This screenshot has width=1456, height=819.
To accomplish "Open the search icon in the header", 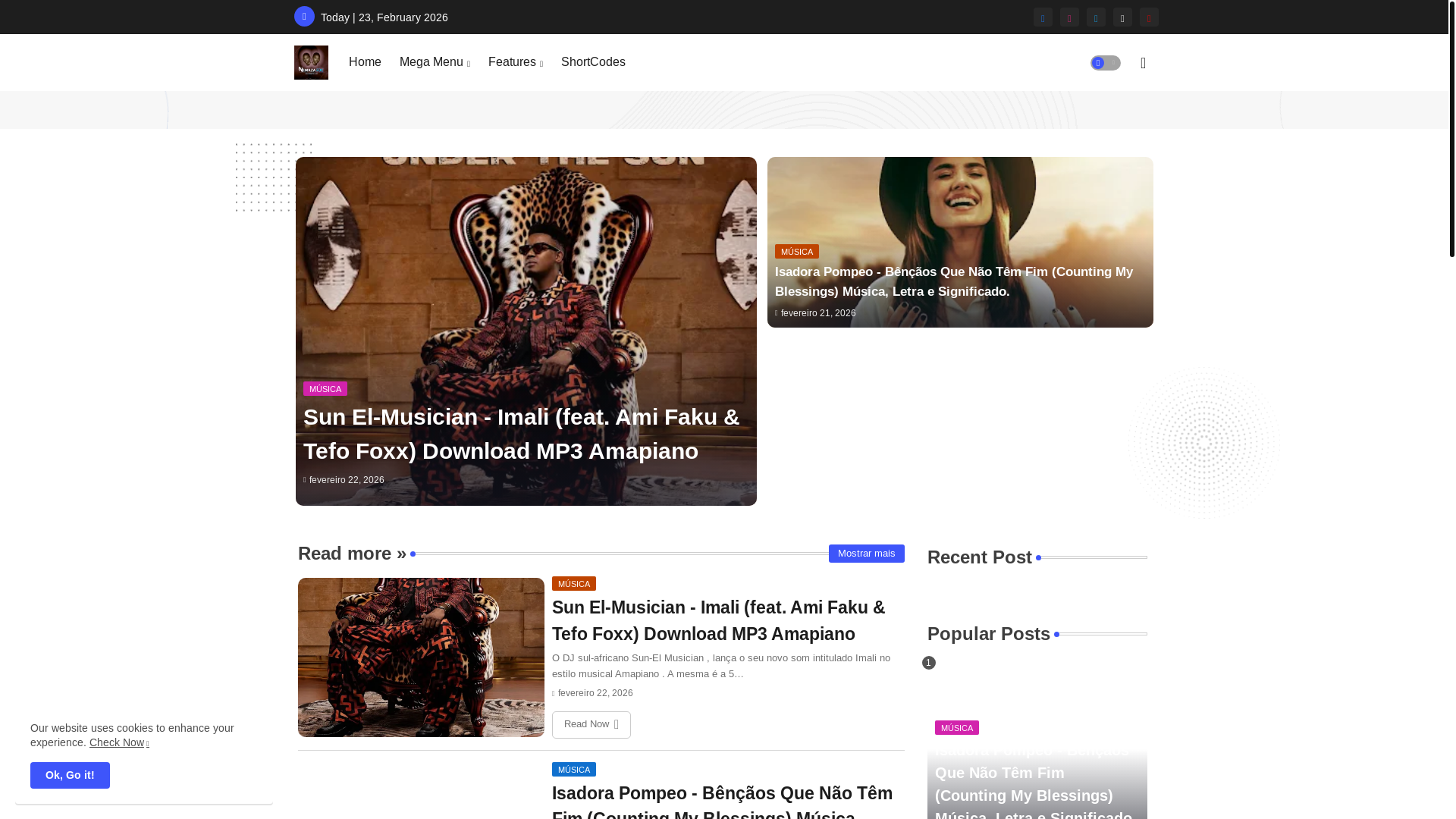I will click(x=1143, y=63).
